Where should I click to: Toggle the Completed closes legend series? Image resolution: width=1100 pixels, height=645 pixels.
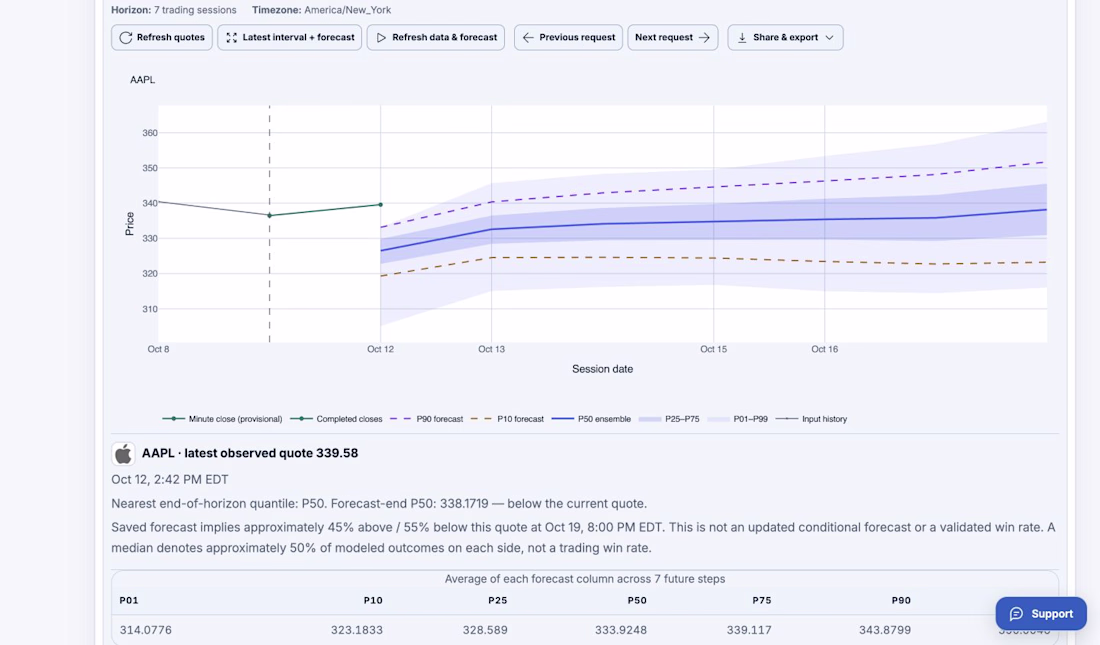coord(336,419)
